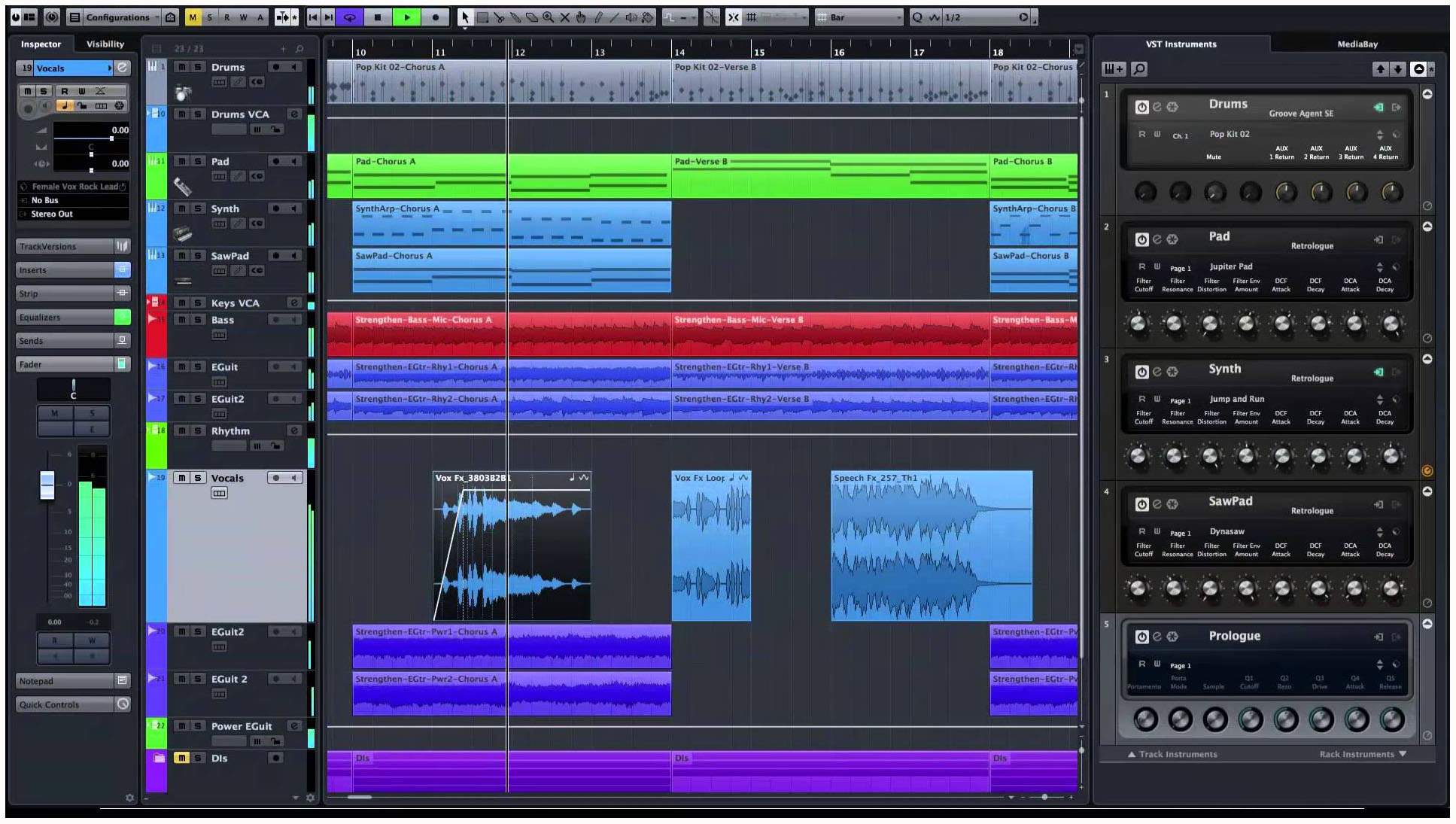Select the Play speaker tool

coord(631,17)
